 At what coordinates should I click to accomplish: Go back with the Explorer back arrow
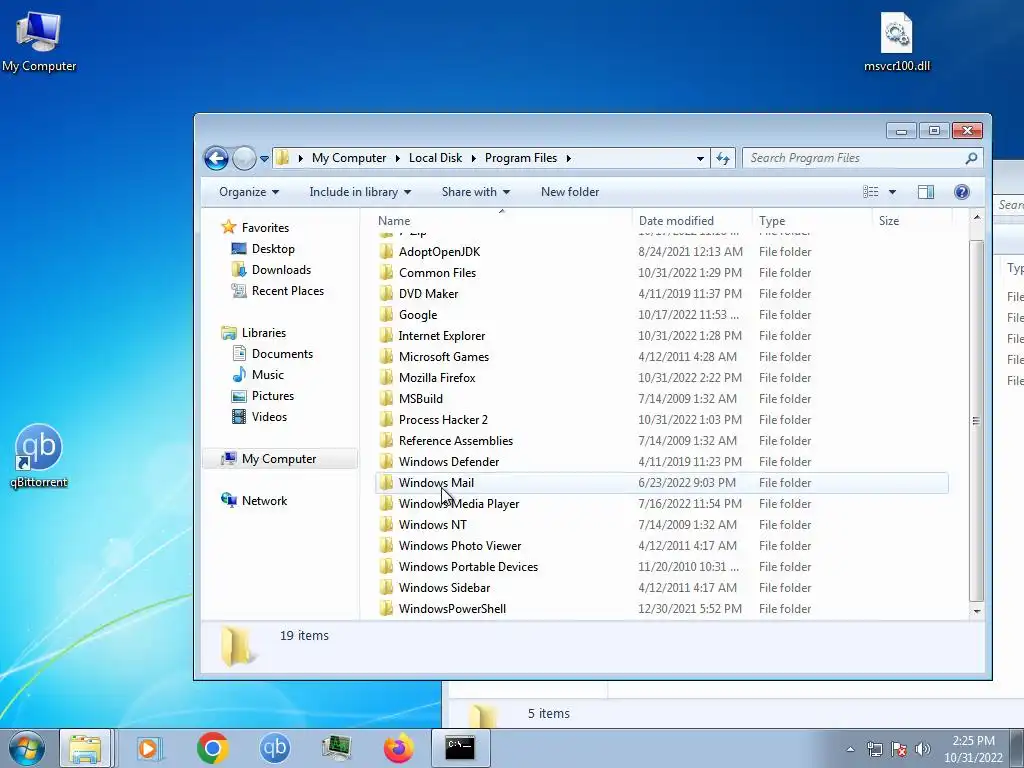point(216,158)
